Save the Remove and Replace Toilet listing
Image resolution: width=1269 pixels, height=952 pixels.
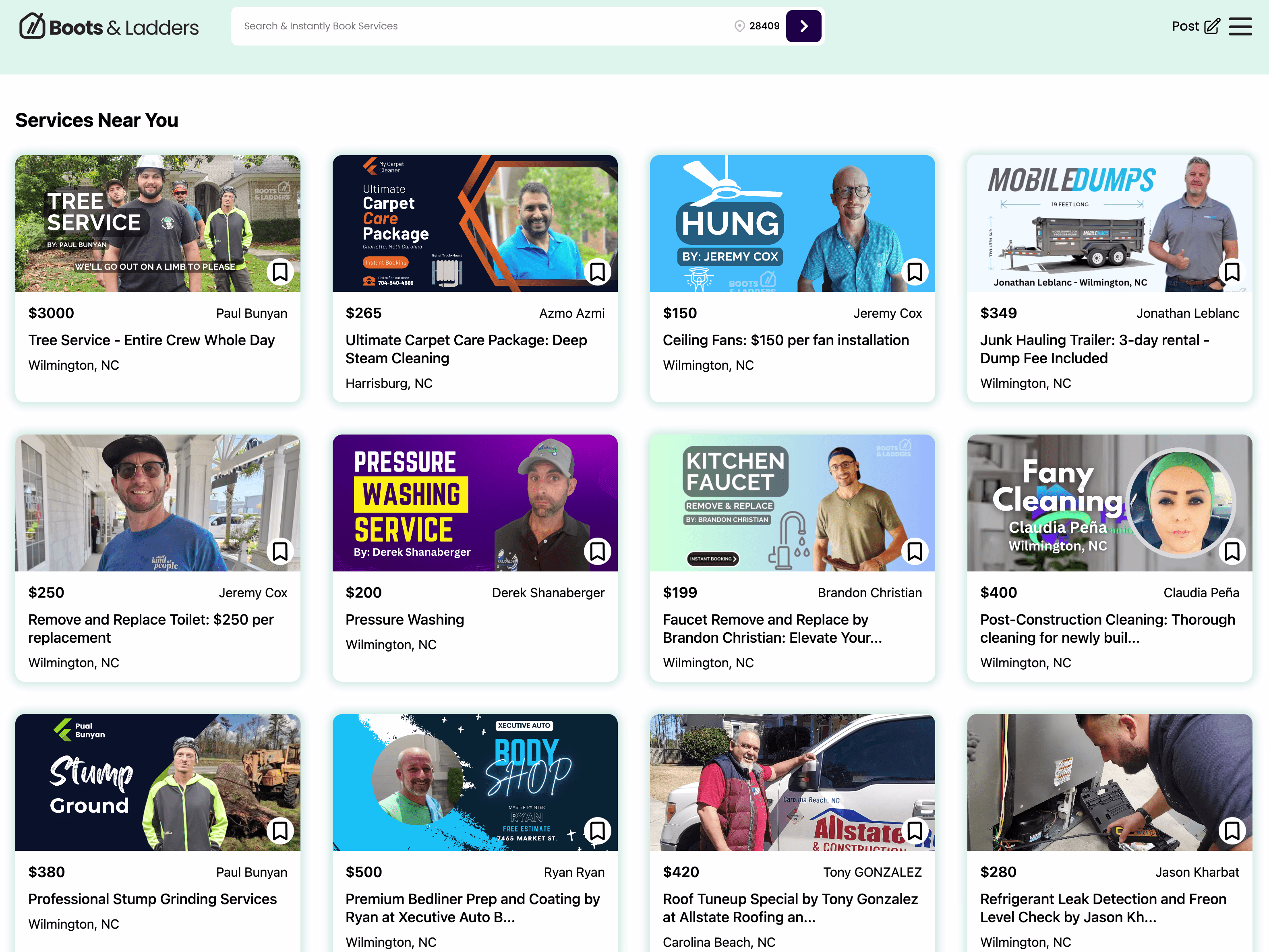(x=280, y=551)
